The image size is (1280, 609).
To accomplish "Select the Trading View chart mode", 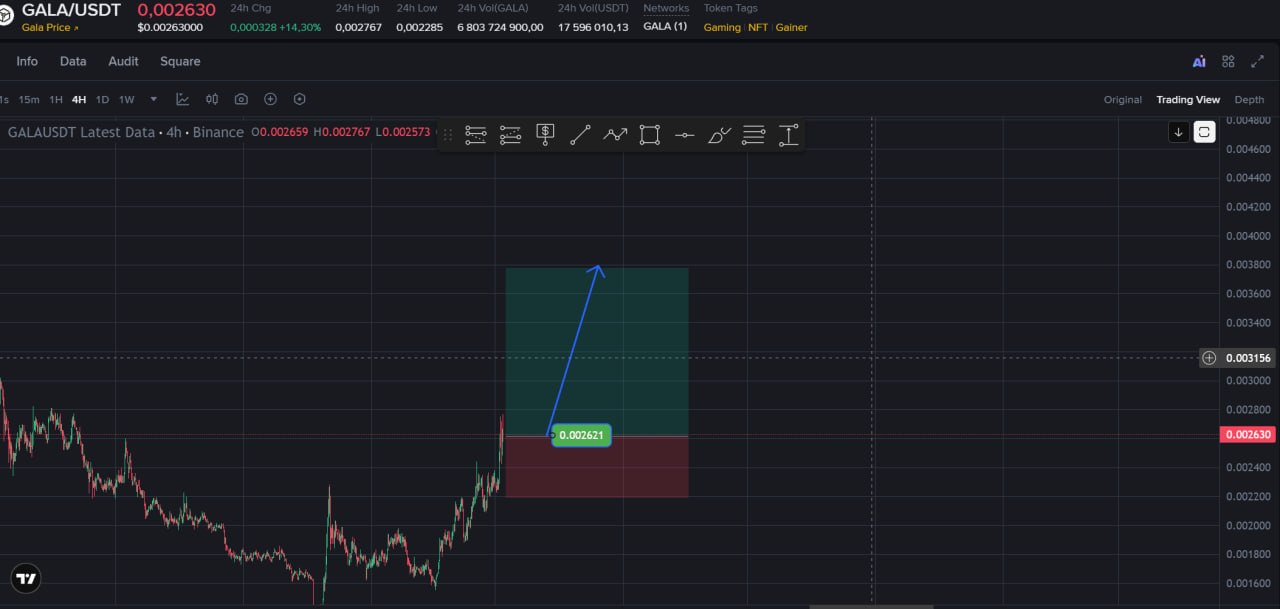I will click(x=1188, y=99).
